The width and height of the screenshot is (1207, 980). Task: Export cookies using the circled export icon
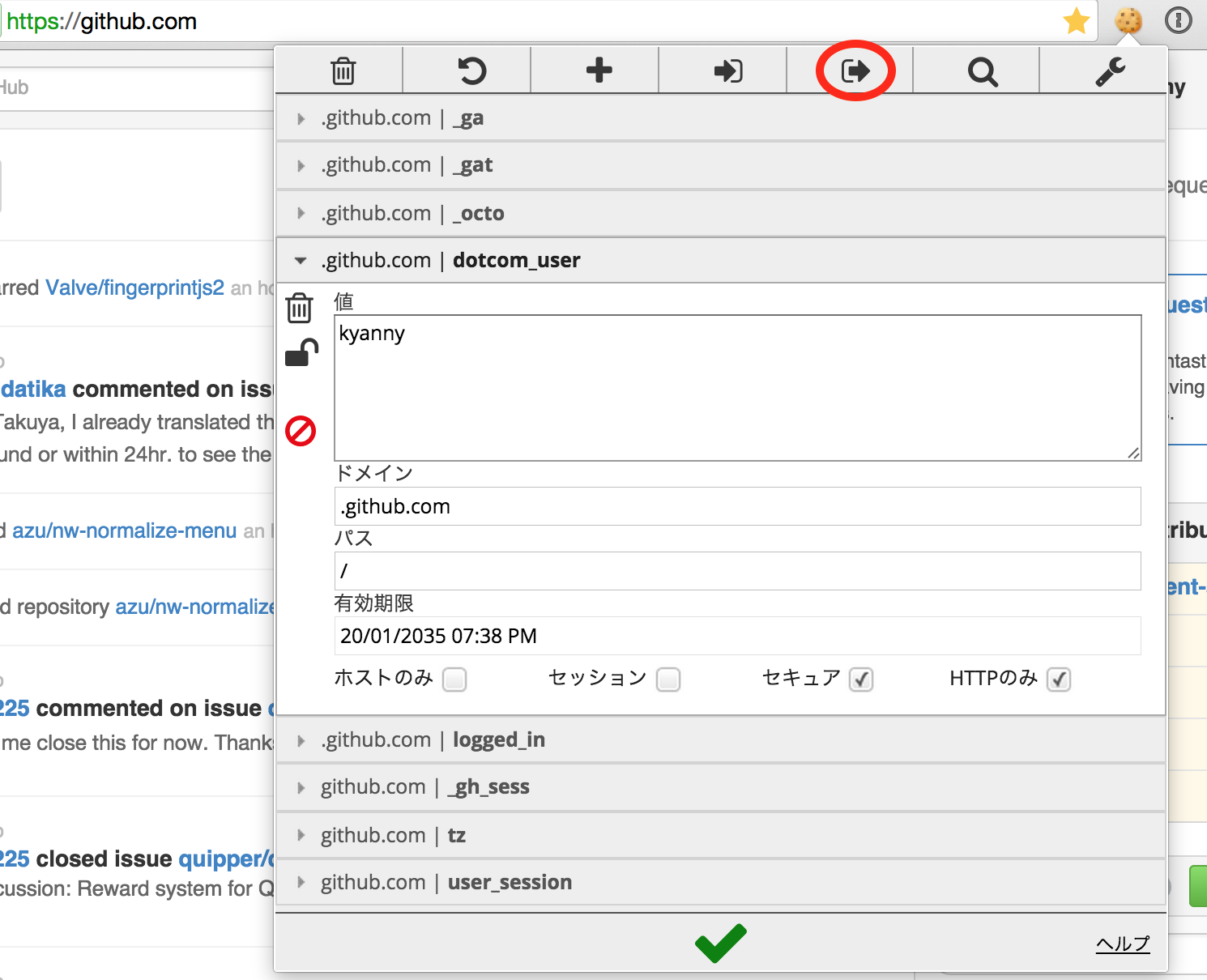pos(855,70)
